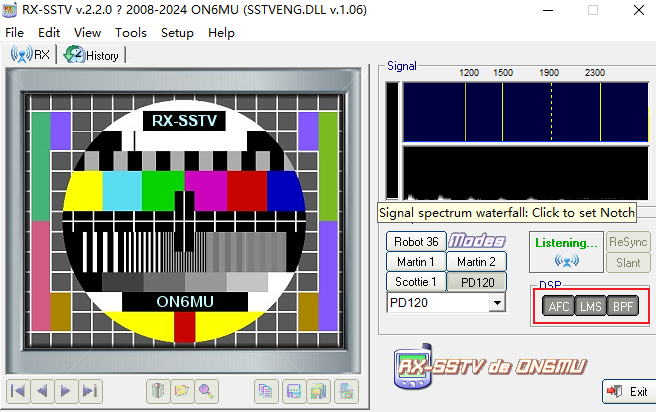The height and width of the screenshot is (412, 656).
Task: Switch to the RX tab
Action: 30,54
